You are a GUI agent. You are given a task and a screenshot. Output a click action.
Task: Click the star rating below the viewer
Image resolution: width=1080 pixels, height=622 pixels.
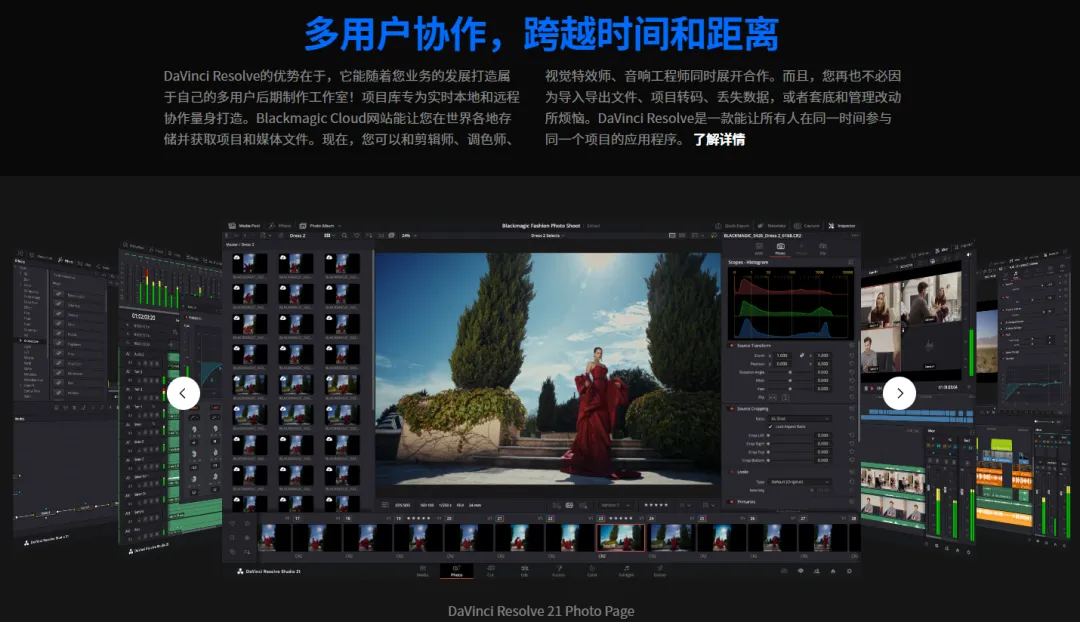pyautogui.click(x=656, y=505)
